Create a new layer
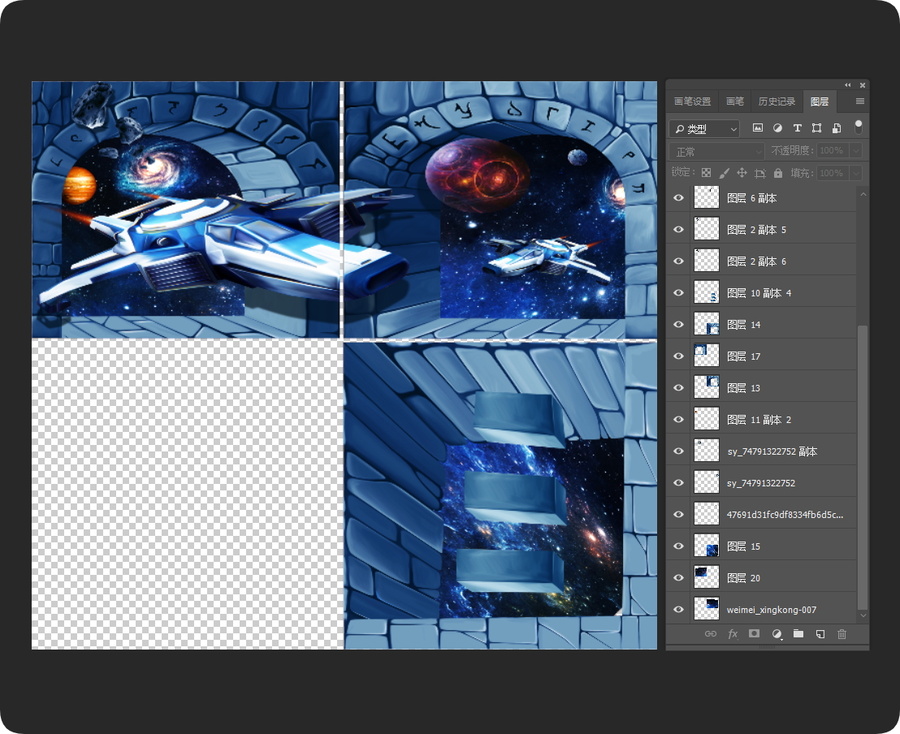This screenshot has height=734, width=900. pos(820,634)
